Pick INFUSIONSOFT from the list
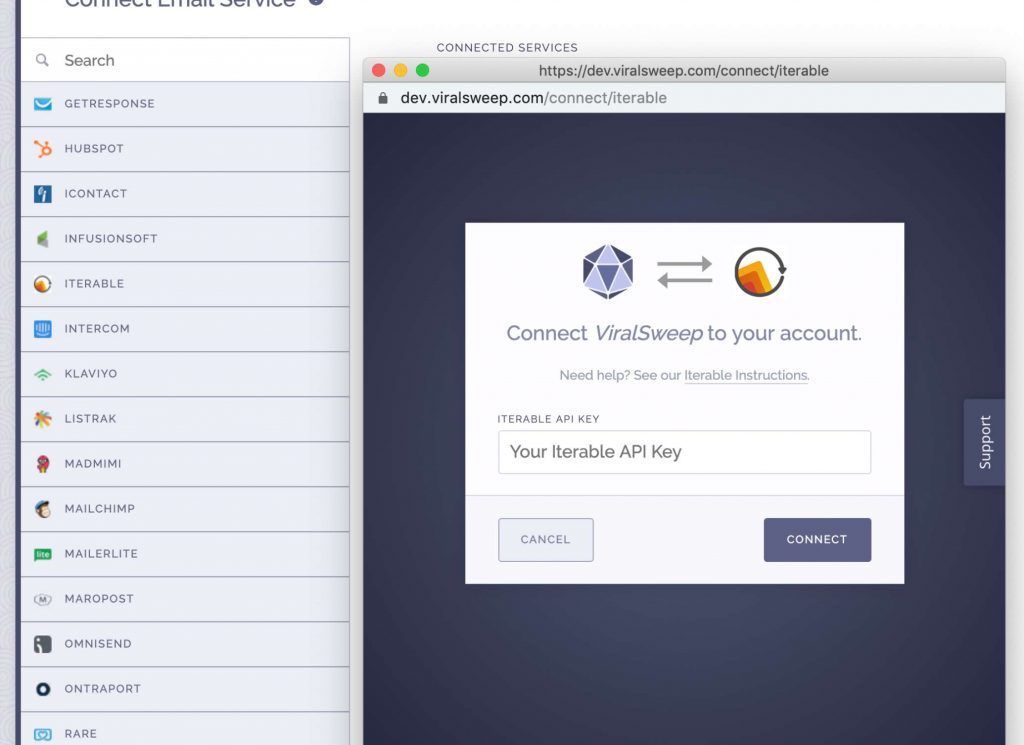Screen dimensions: 1024x745 coord(185,239)
